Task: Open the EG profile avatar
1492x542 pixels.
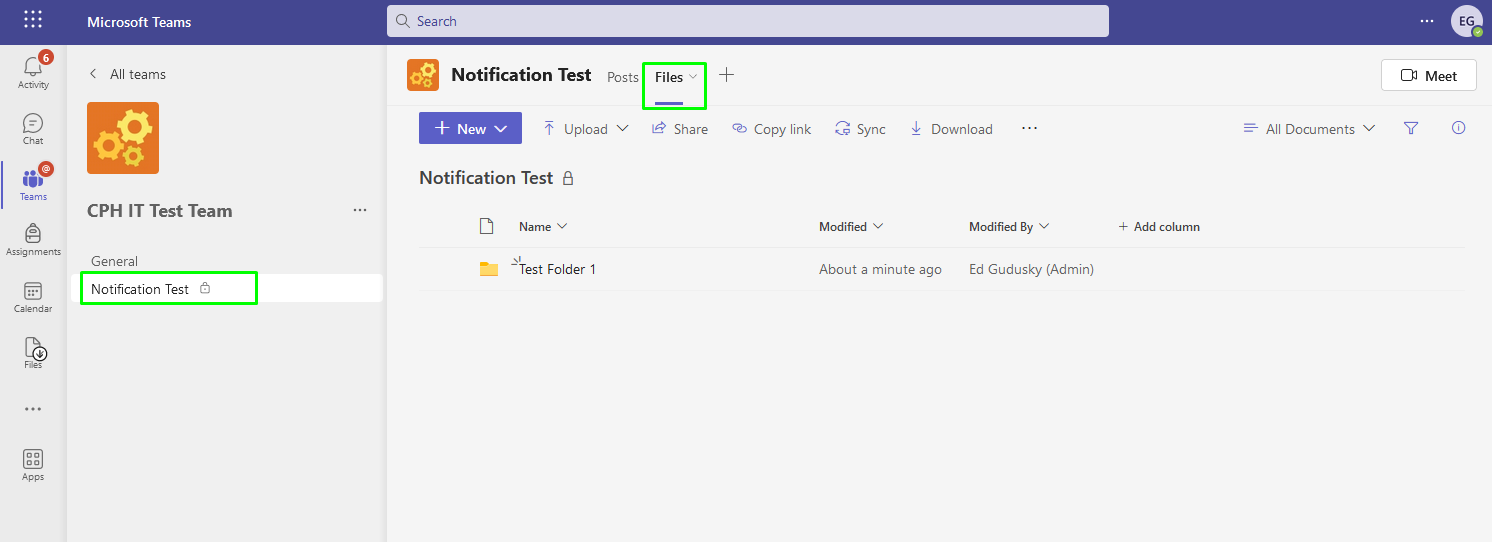Action: pyautogui.click(x=1467, y=21)
